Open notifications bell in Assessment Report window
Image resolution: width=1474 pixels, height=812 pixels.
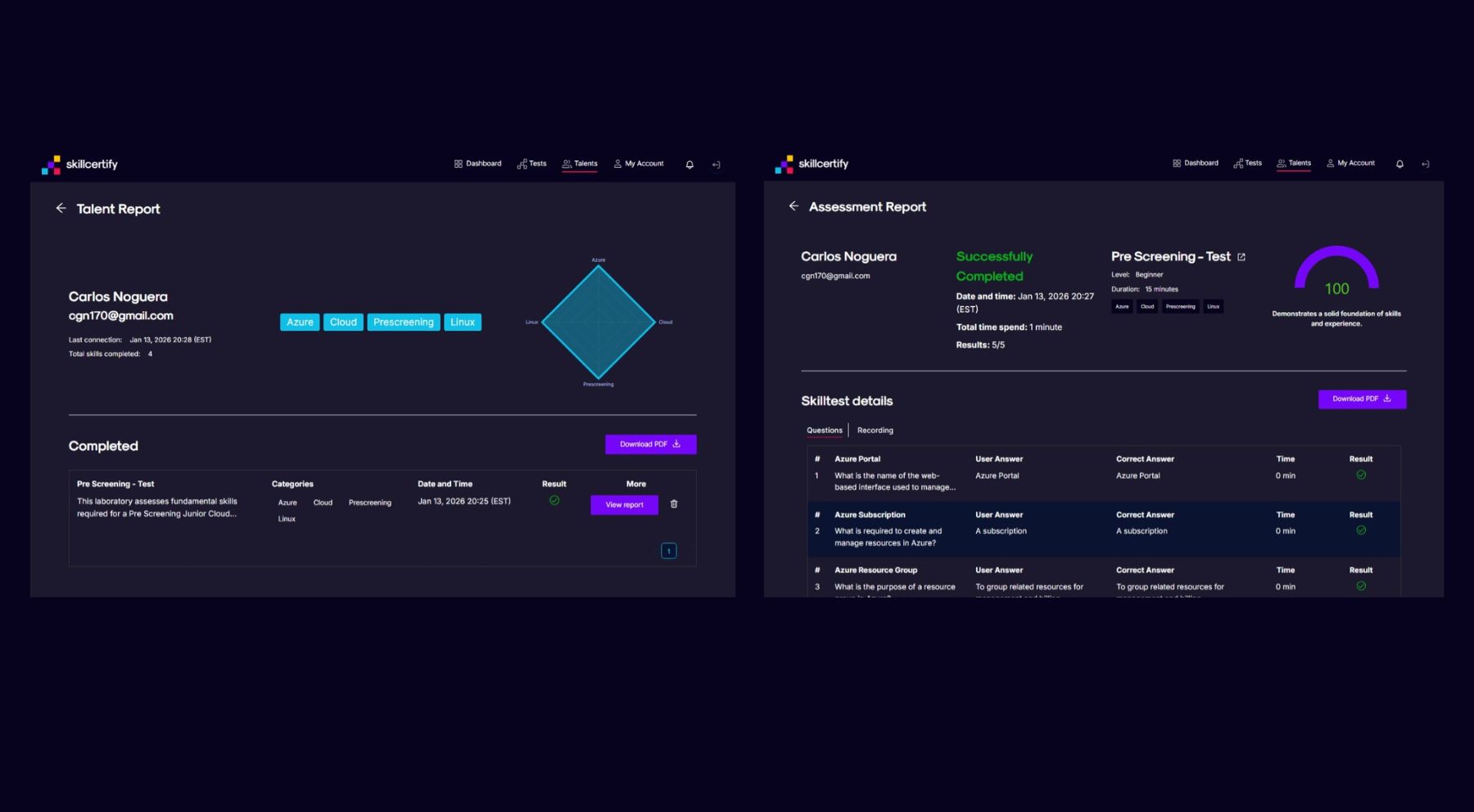tap(1399, 165)
